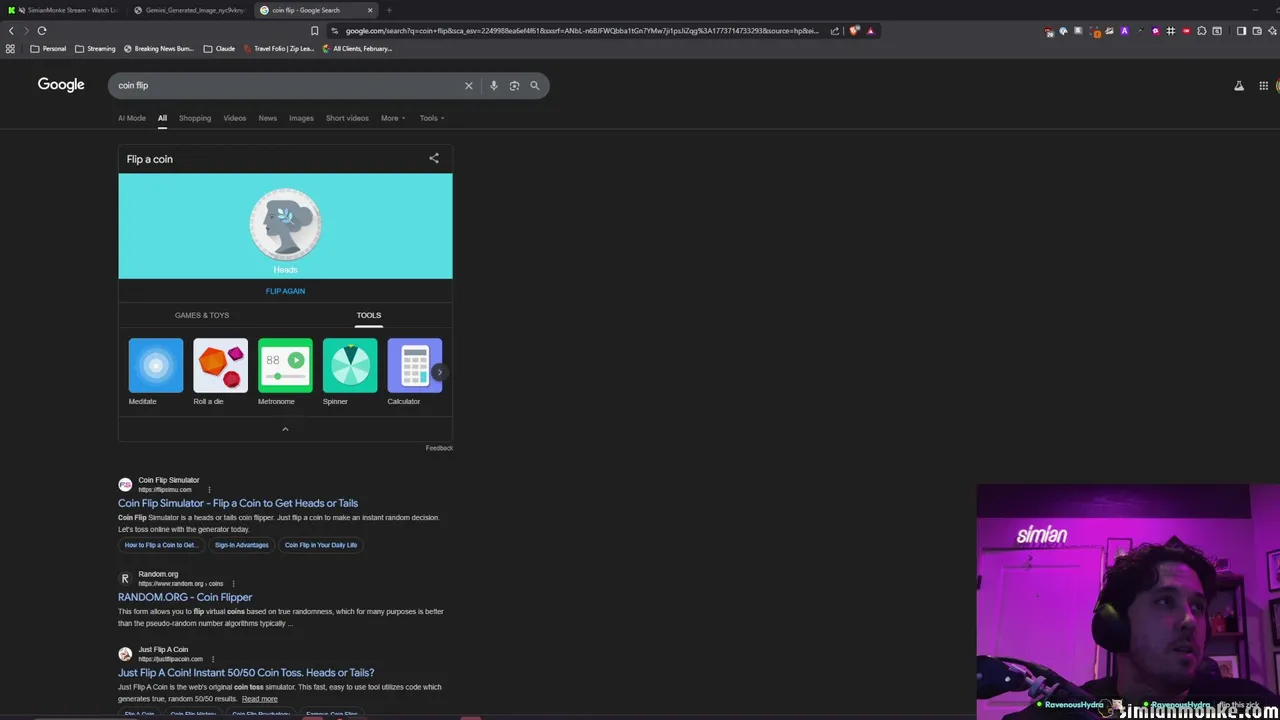Select the TOOLS tab
The height and width of the screenshot is (720, 1280).
pos(369,315)
